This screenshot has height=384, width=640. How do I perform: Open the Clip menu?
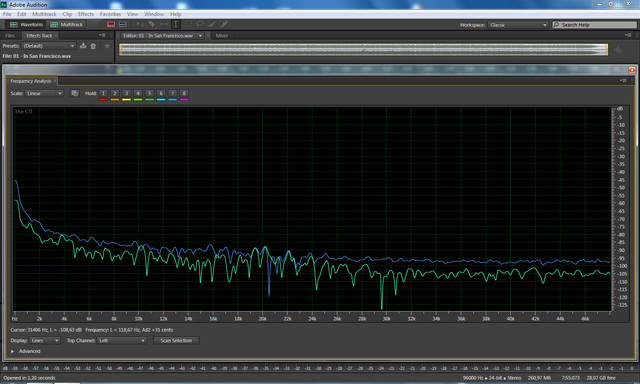(x=67, y=14)
